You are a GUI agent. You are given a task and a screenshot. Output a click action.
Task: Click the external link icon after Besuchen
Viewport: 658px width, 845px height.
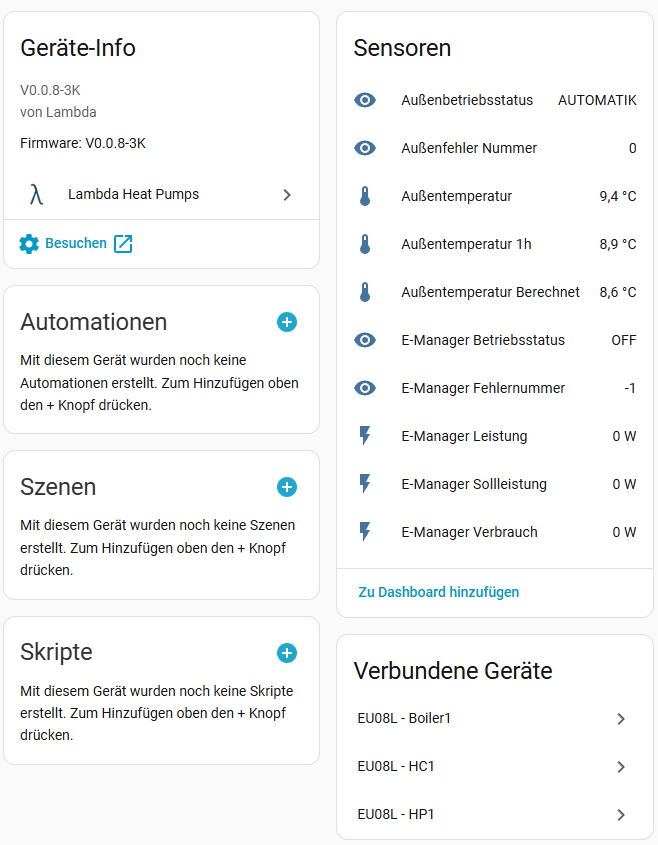123,243
